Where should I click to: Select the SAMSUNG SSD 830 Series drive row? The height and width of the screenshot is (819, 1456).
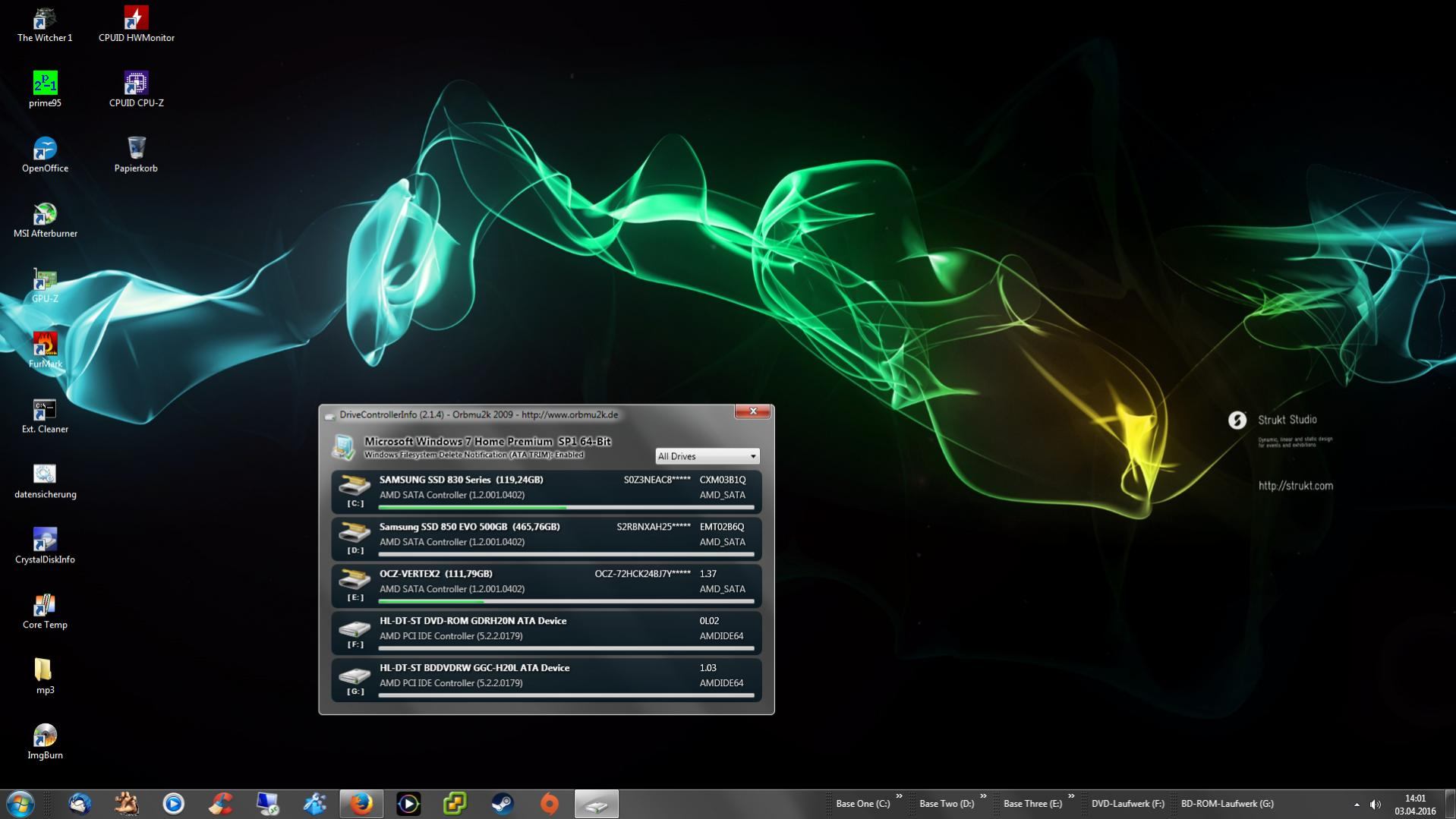tap(547, 492)
